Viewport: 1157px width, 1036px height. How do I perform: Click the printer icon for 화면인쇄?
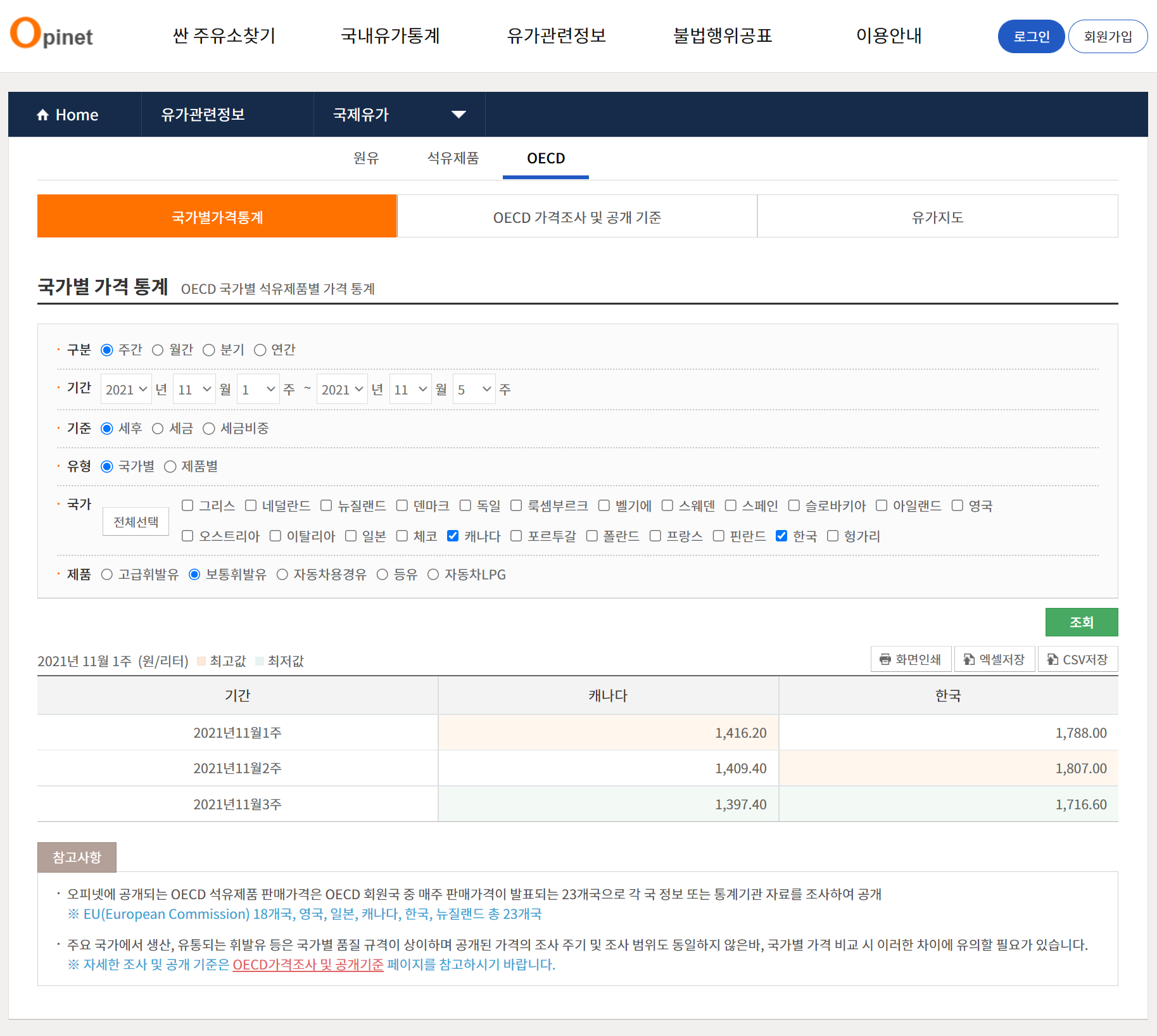pos(885,660)
